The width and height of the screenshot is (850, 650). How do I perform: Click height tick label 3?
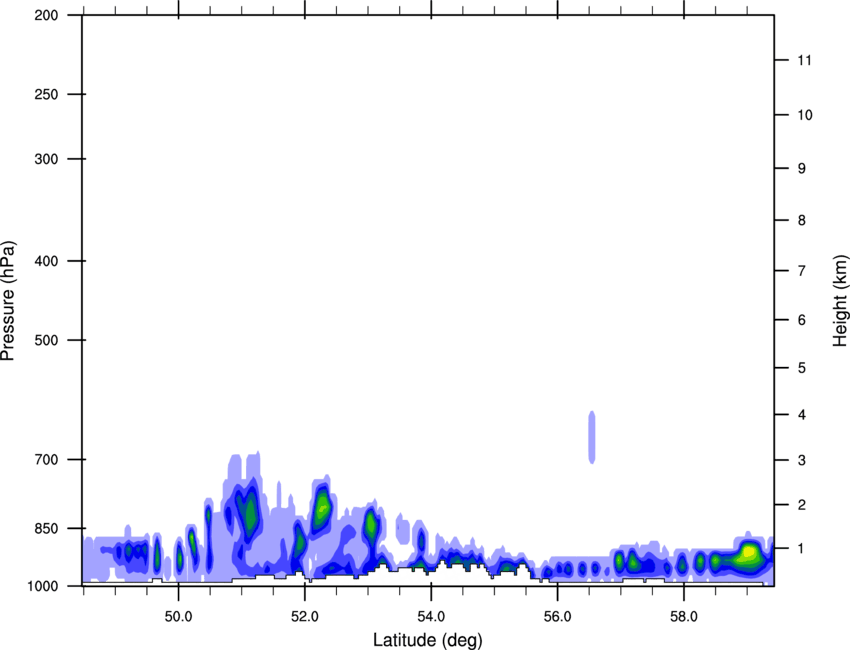coord(802,460)
